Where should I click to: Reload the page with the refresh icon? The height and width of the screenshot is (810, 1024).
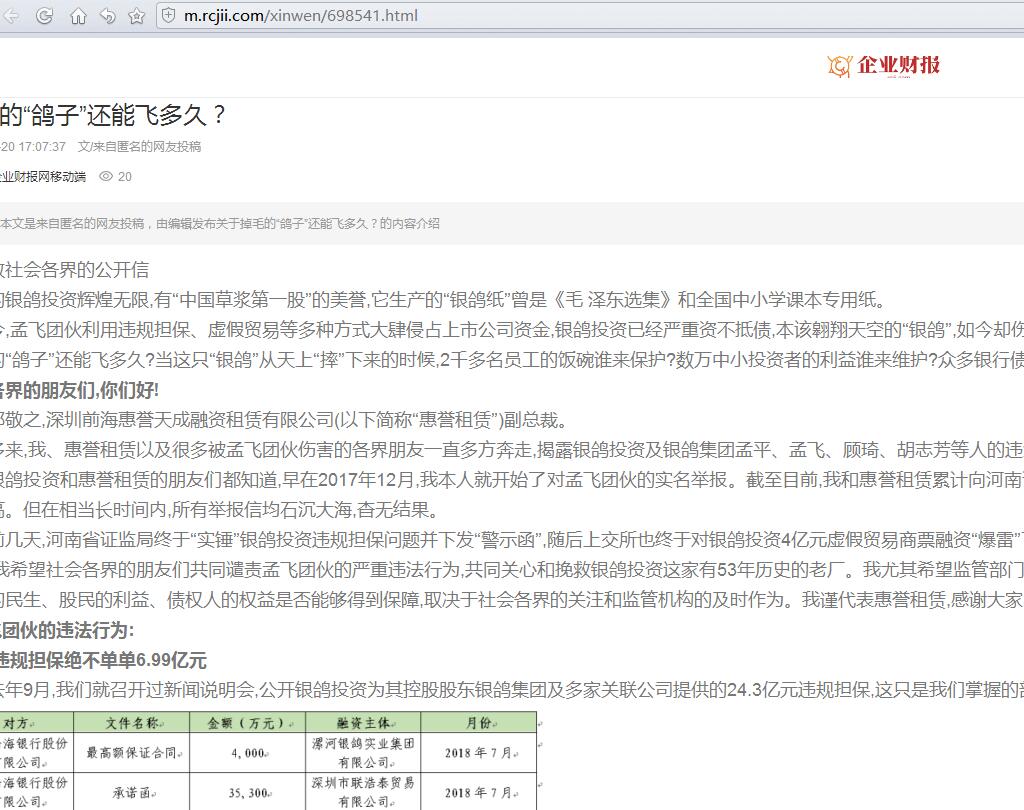[x=44, y=16]
